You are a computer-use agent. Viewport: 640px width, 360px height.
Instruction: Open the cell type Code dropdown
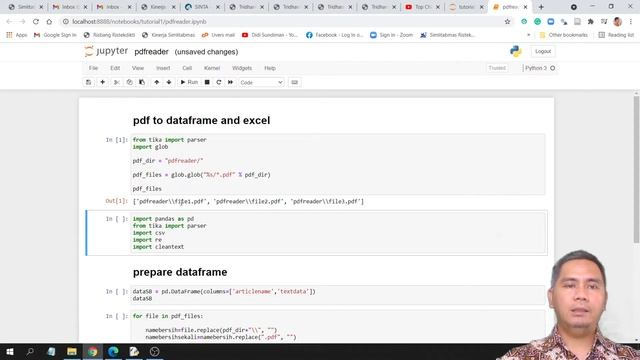[261, 82]
